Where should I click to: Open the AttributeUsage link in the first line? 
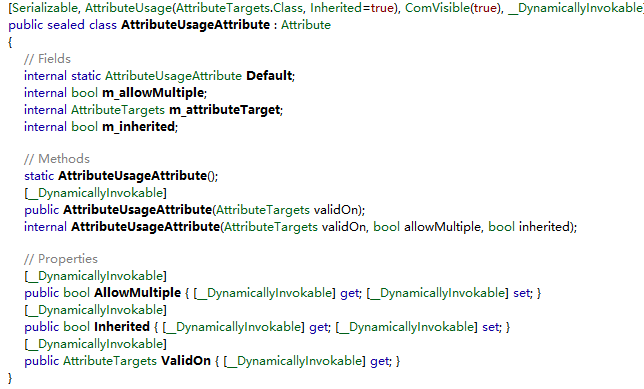129,8
